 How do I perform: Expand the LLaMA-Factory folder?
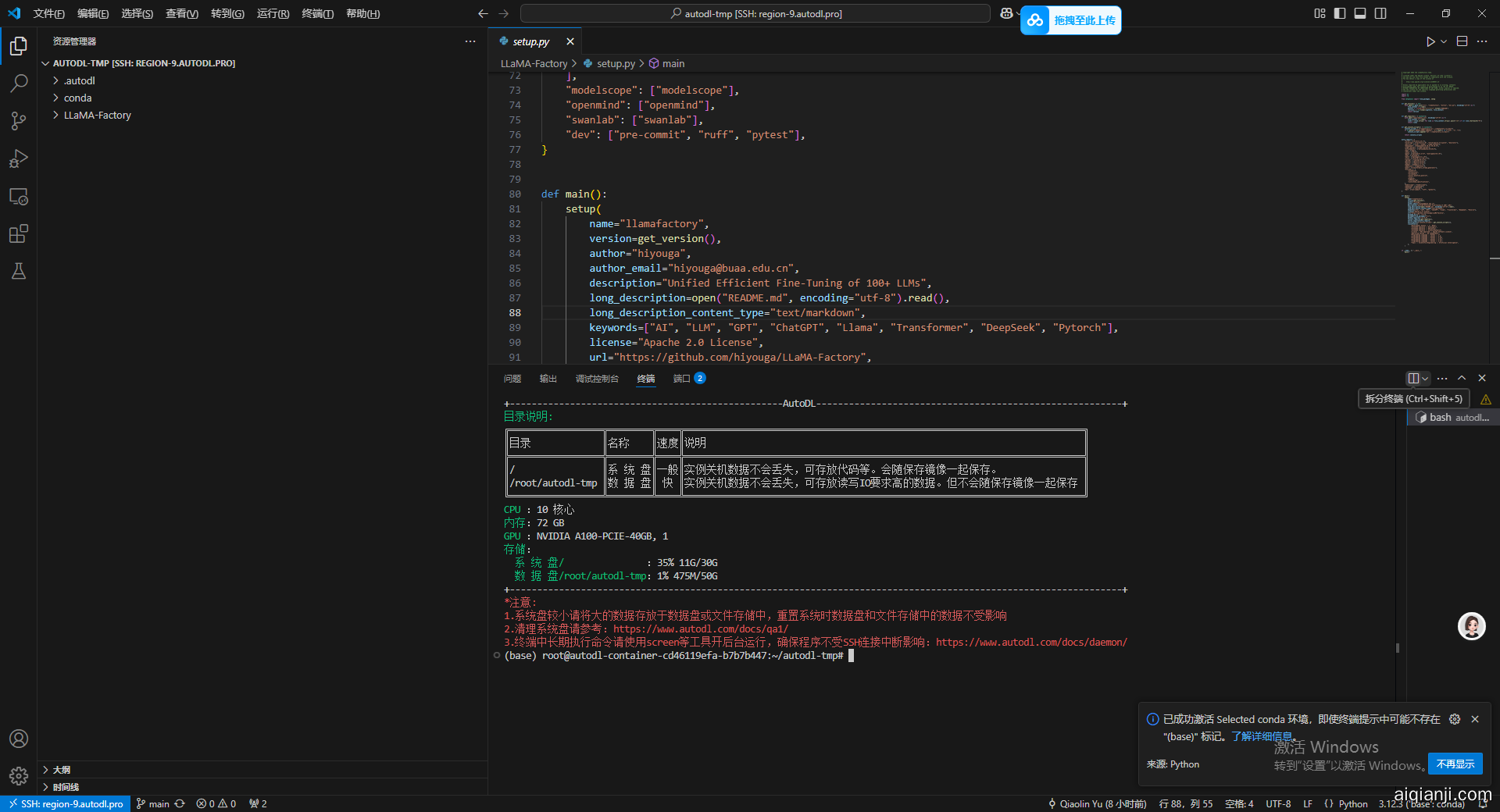[97, 116]
